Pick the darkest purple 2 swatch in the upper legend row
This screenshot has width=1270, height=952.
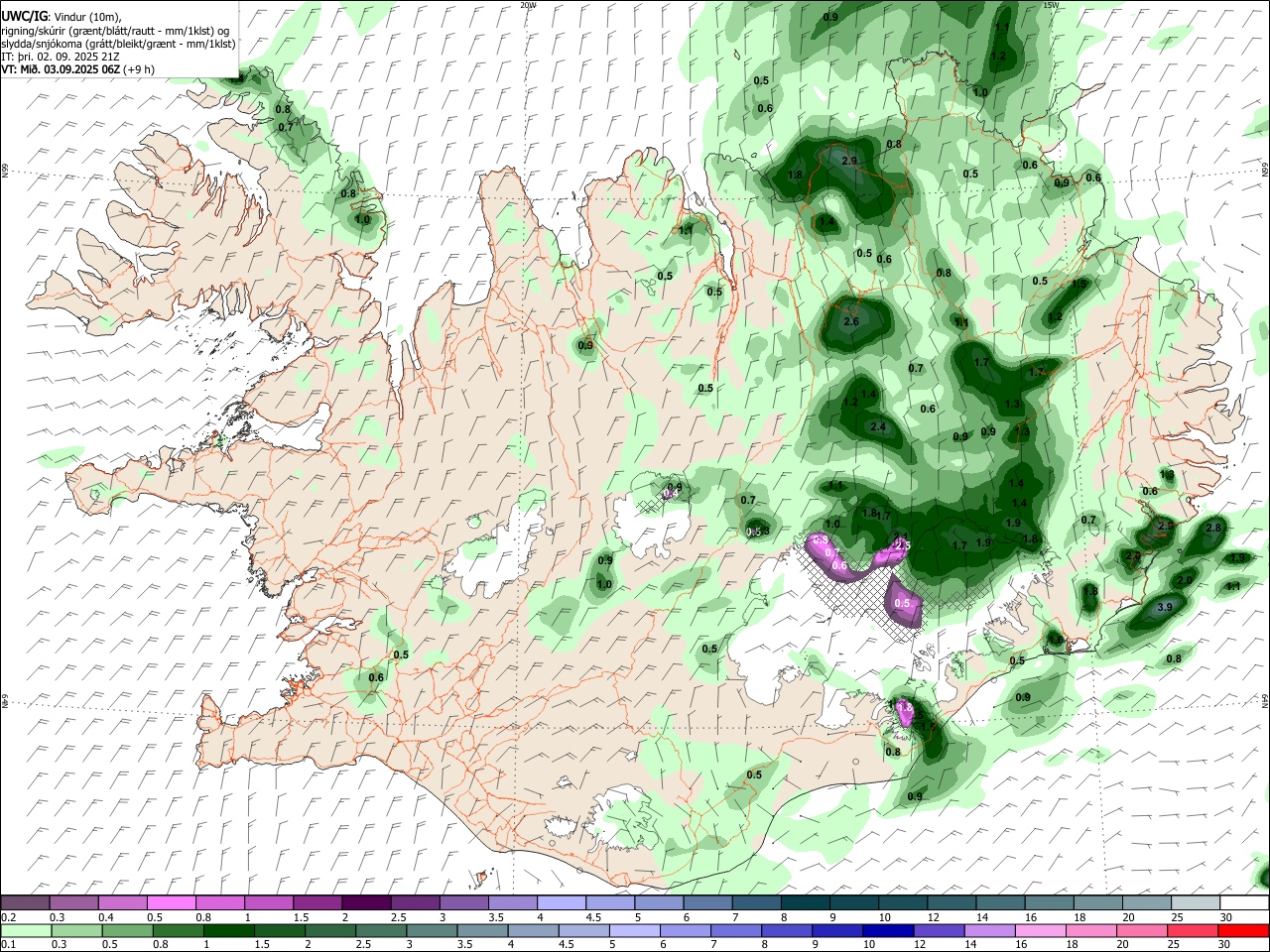pos(365,902)
